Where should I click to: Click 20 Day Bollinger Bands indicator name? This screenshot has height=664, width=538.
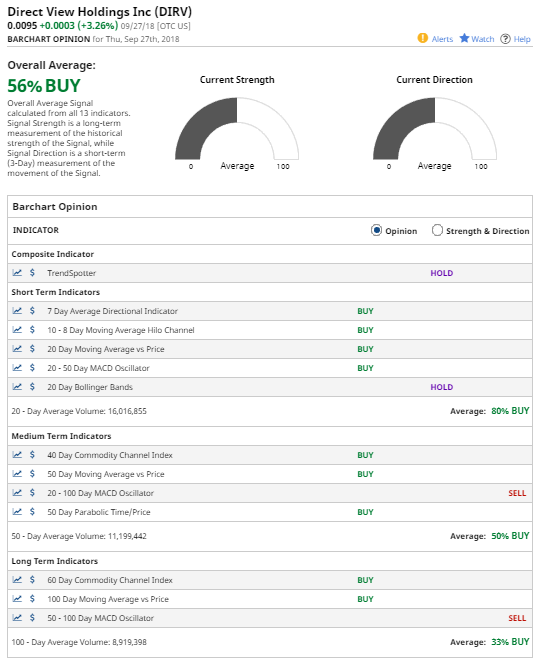click(90, 387)
